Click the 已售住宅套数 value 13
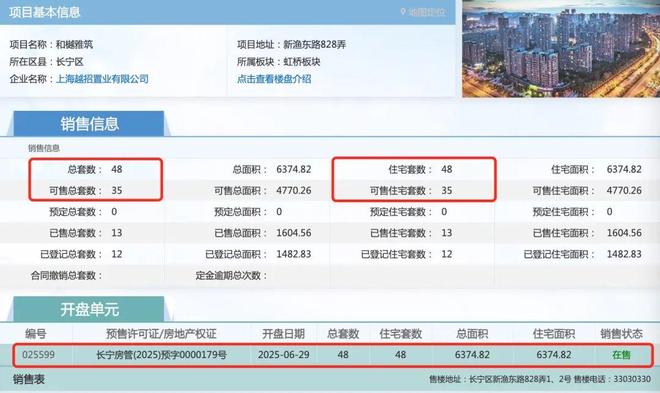Viewport: 660px width, 393px height. click(x=447, y=233)
